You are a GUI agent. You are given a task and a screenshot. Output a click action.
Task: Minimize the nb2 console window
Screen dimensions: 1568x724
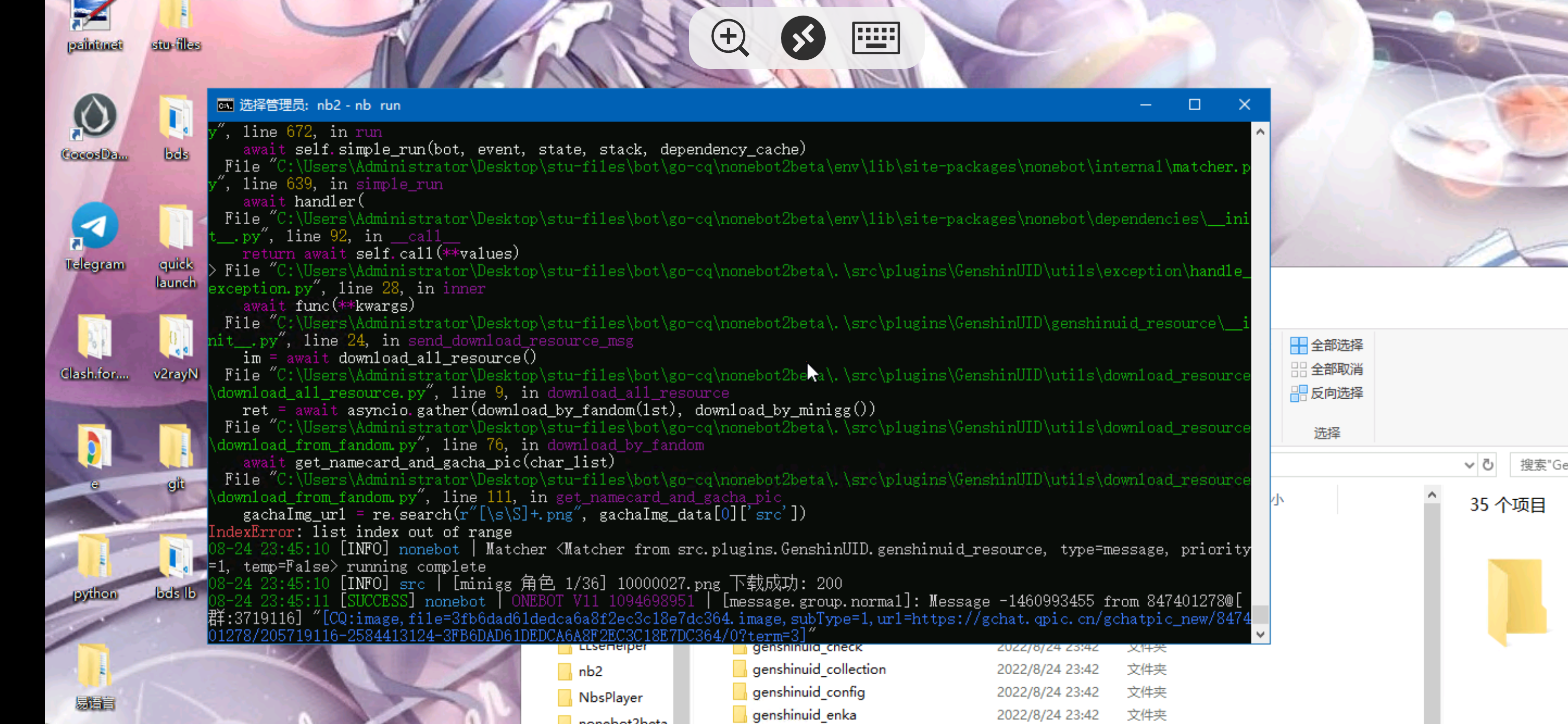(x=1145, y=105)
